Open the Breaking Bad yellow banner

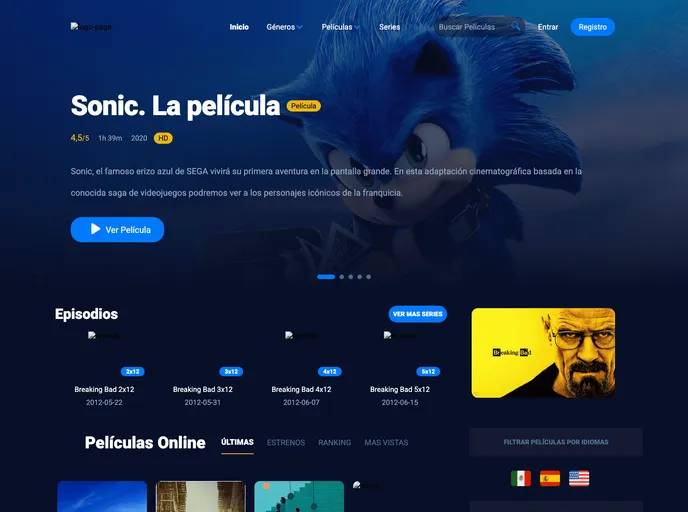pos(543,353)
